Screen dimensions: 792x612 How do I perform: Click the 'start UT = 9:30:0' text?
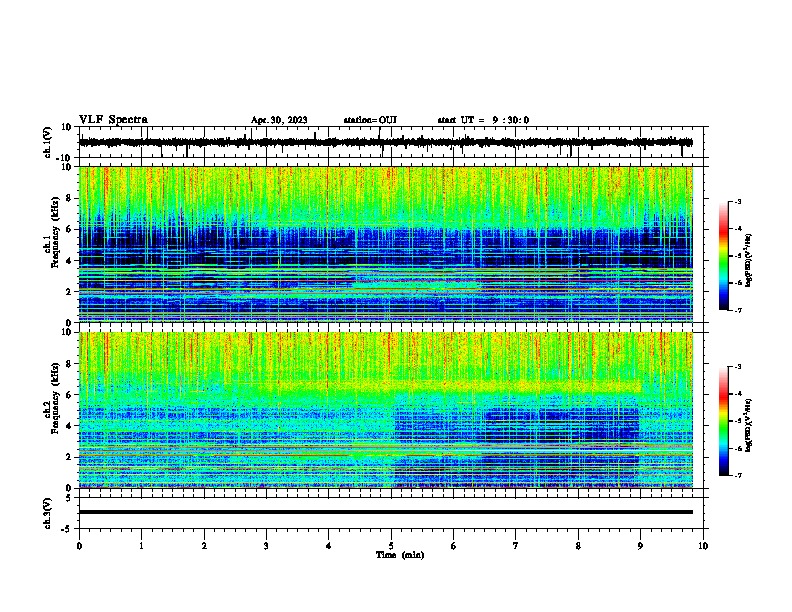(x=483, y=120)
